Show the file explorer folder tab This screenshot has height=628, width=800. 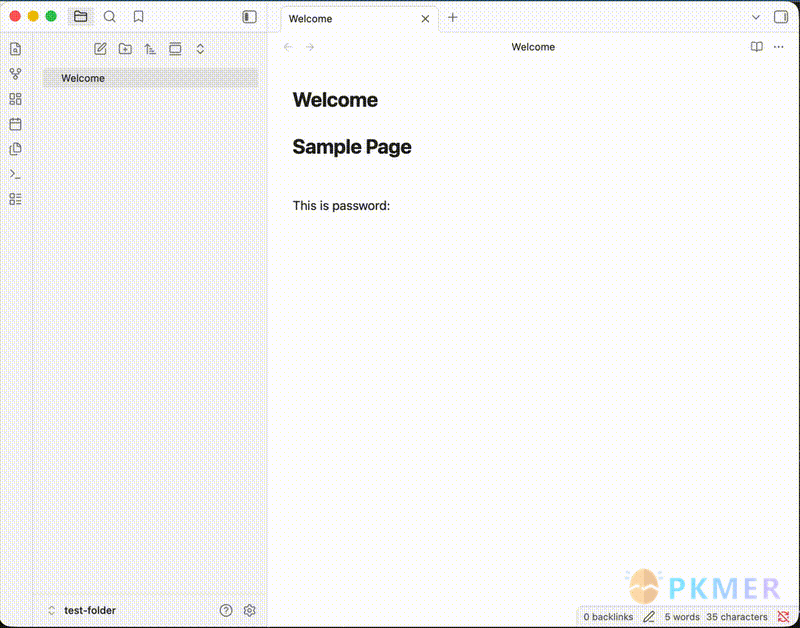81,17
